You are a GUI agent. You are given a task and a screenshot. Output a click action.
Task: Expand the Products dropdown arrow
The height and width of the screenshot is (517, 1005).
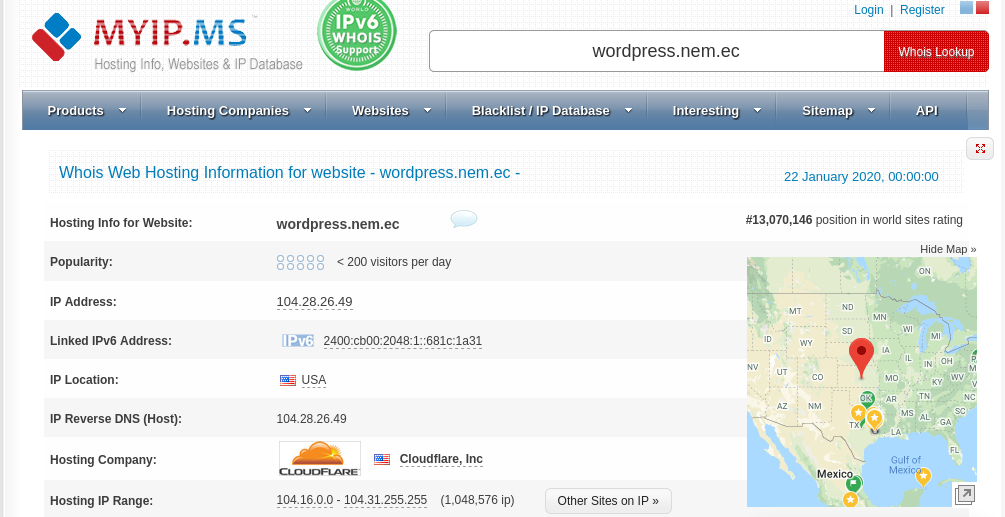[122, 110]
